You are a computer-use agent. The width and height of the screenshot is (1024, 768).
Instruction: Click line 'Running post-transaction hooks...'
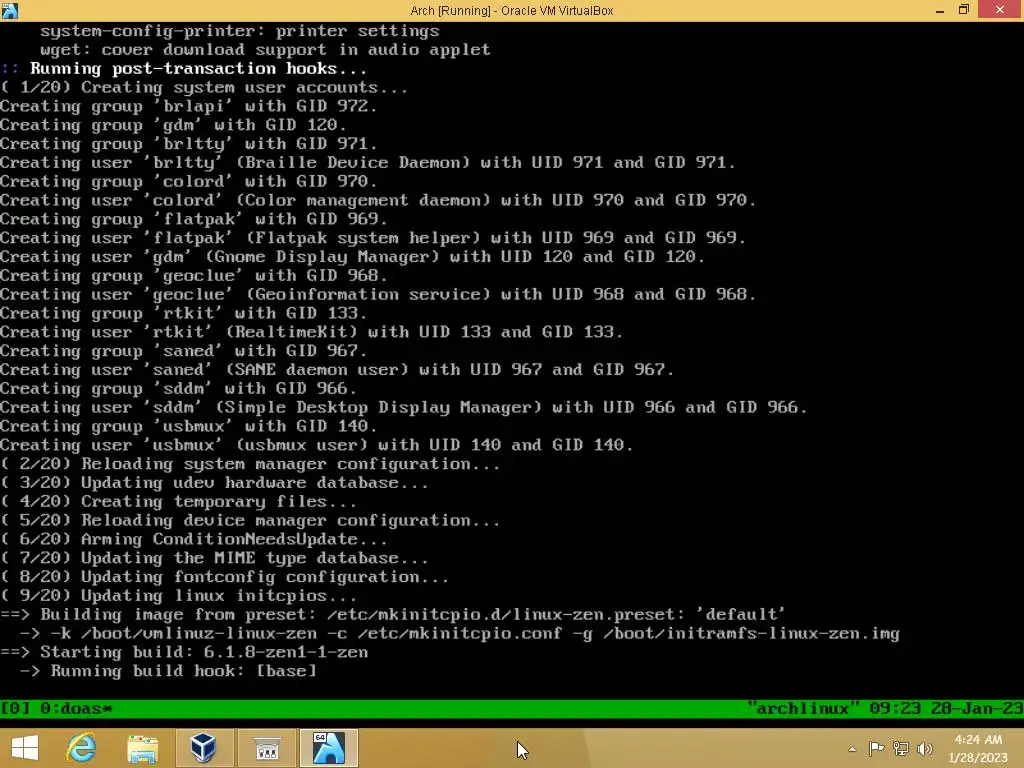coord(199,69)
